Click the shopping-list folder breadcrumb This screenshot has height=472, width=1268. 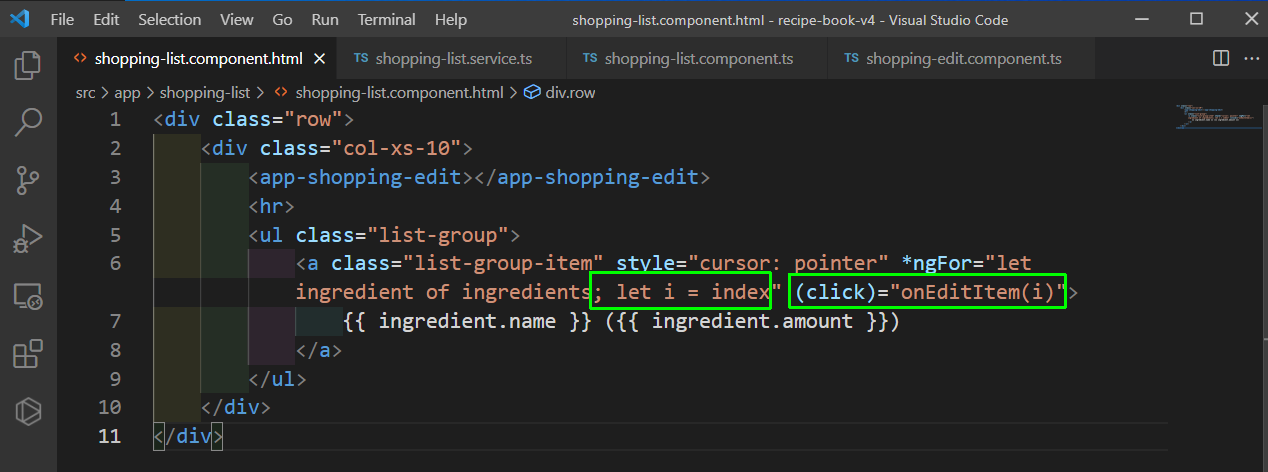[205, 93]
